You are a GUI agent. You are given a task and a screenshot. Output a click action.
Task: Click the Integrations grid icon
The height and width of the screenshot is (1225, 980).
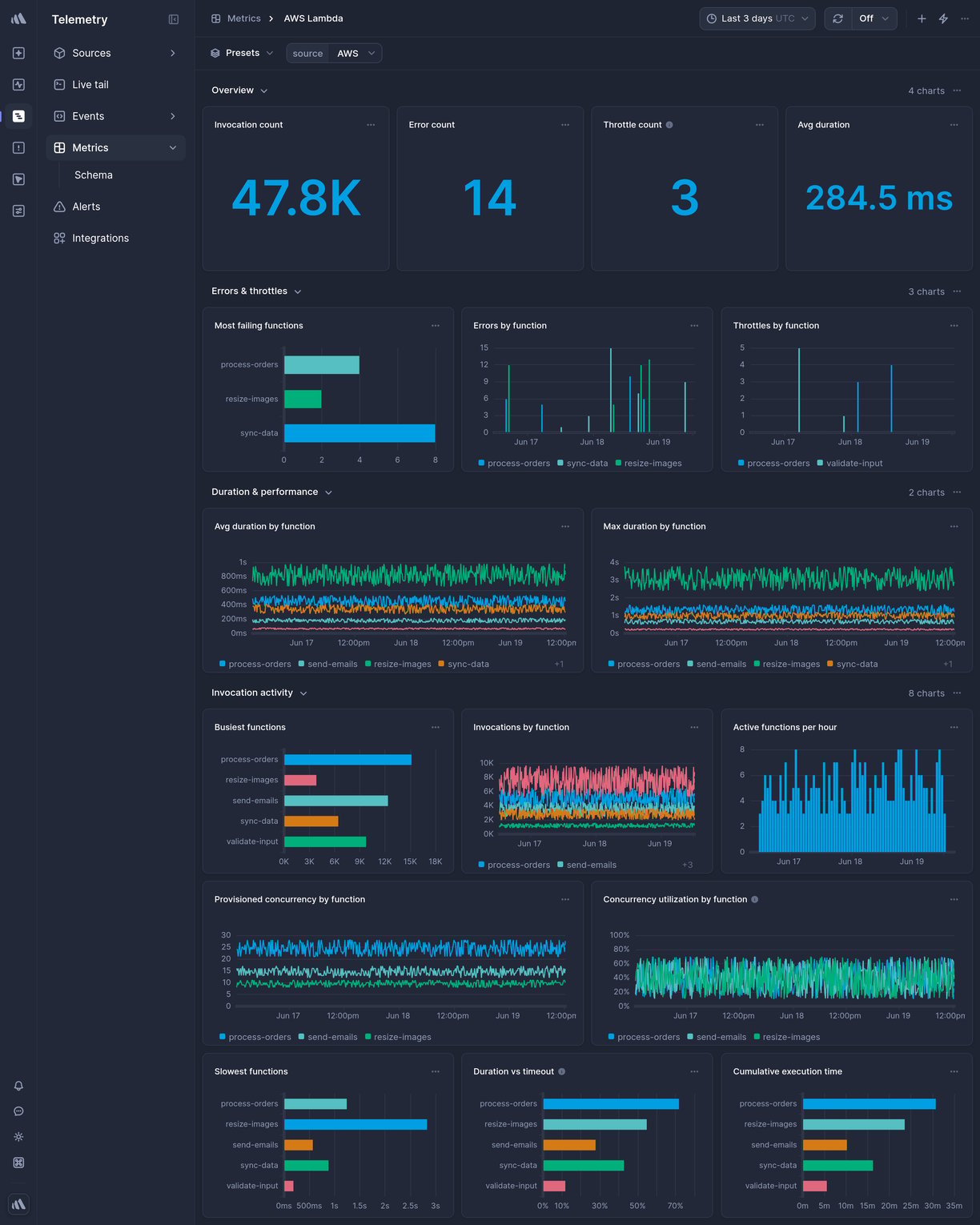coord(59,238)
